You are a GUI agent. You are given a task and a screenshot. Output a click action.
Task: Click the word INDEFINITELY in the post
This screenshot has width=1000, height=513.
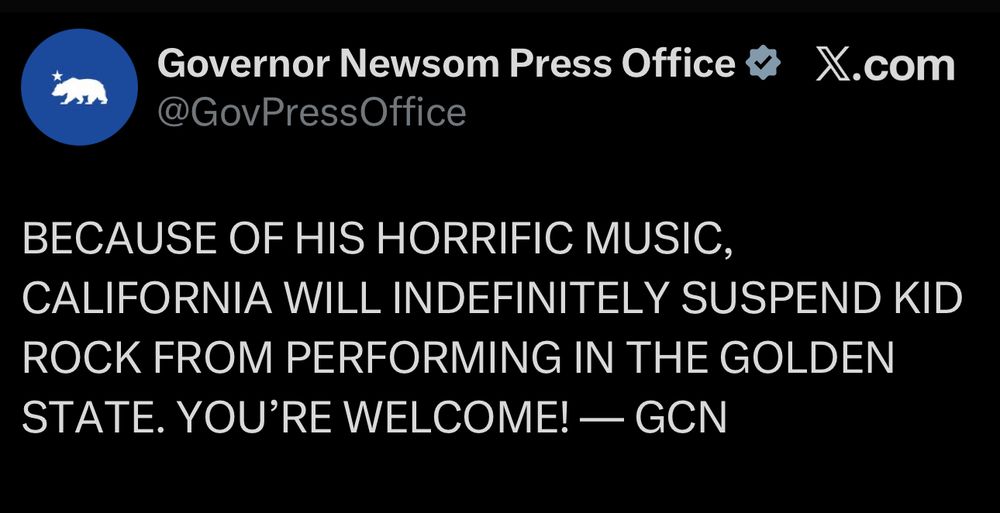pyautogui.click(x=531, y=299)
